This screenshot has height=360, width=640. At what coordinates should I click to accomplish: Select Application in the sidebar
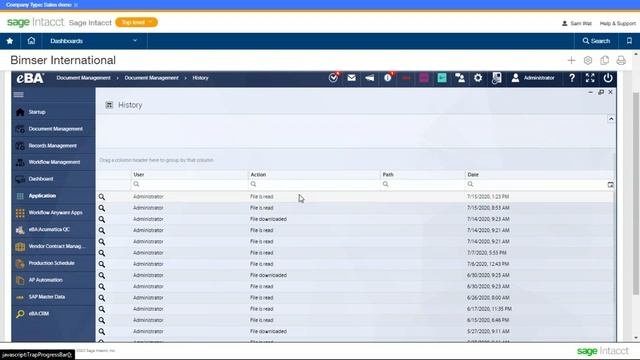53,196
